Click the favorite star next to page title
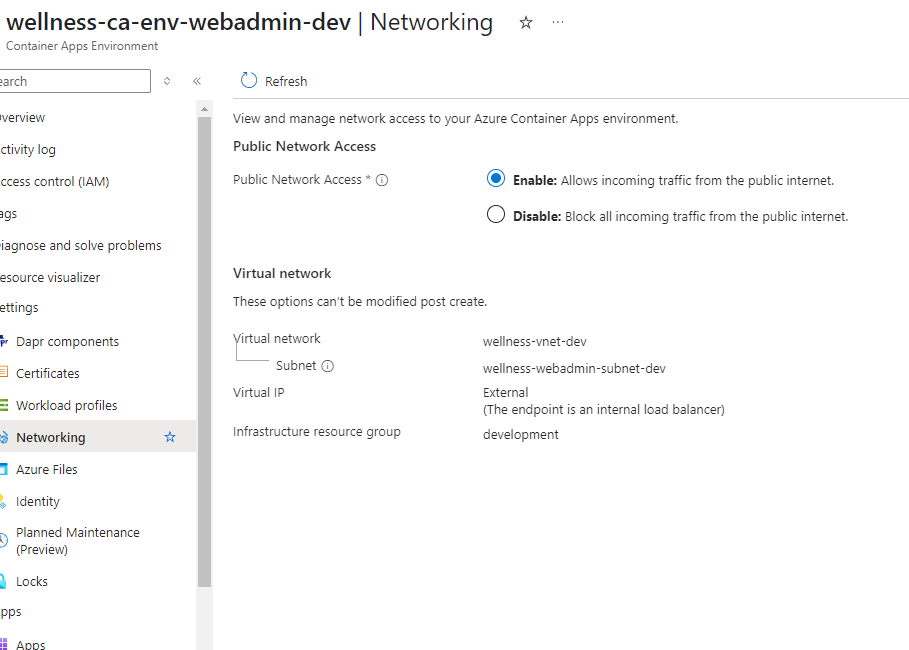Viewport: 909px width, 650px height. click(x=526, y=23)
